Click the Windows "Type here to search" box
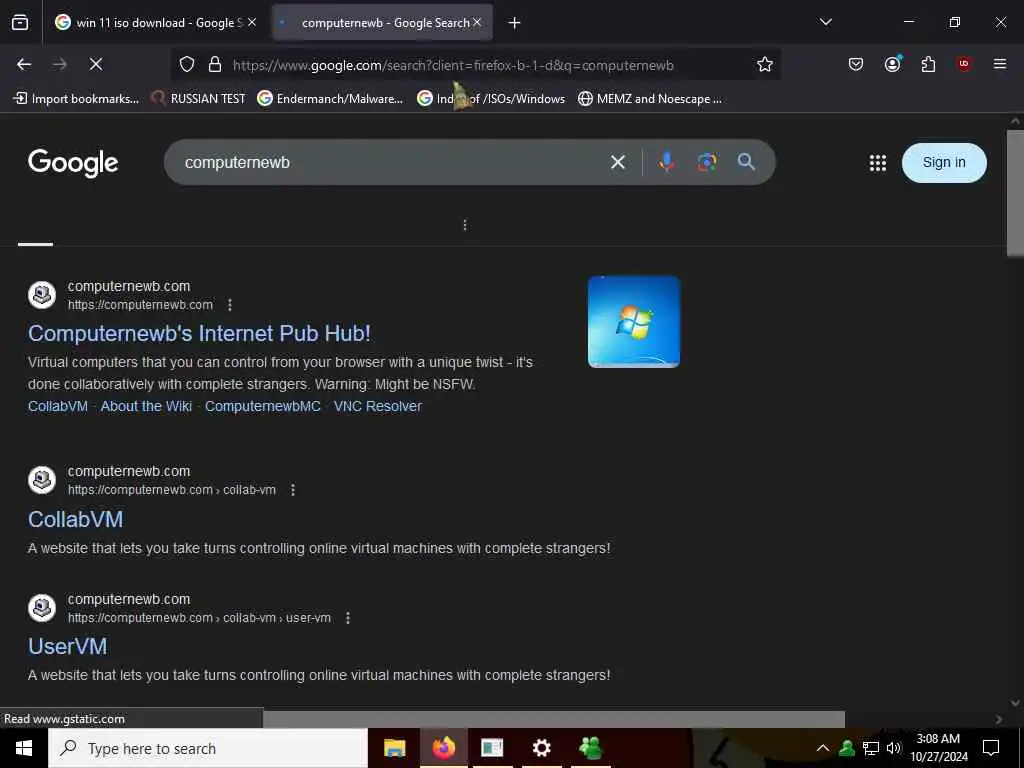 coord(208,748)
